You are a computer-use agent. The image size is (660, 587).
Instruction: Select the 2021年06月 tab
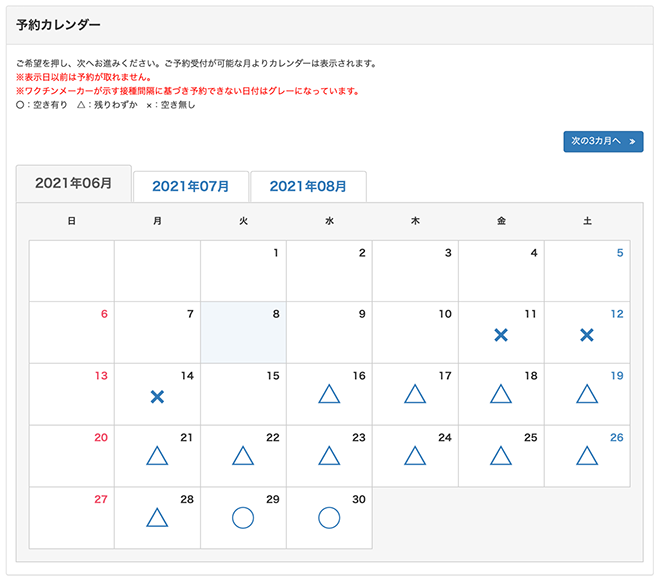tap(73, 184)
